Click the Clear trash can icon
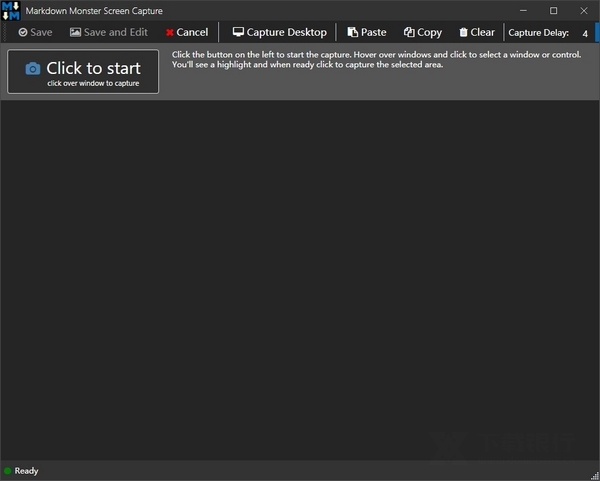 point(463,33)
